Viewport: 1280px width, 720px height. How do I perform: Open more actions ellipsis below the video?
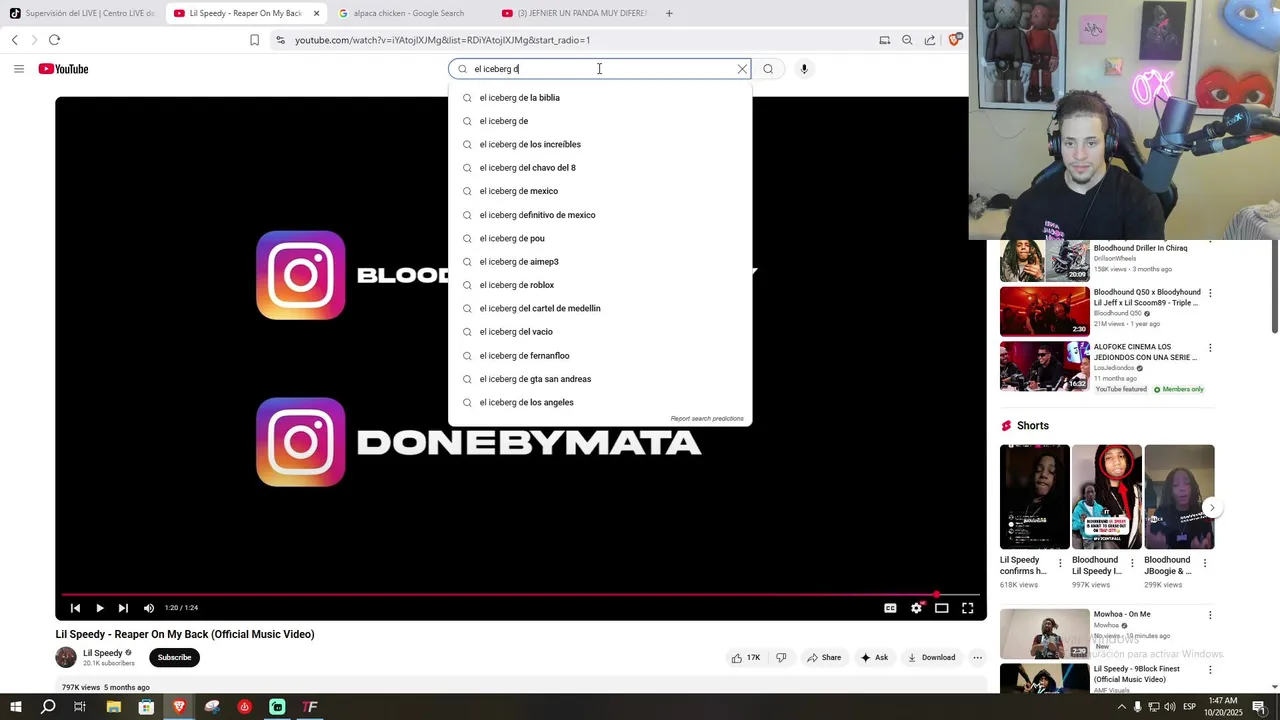pos(977,657)
